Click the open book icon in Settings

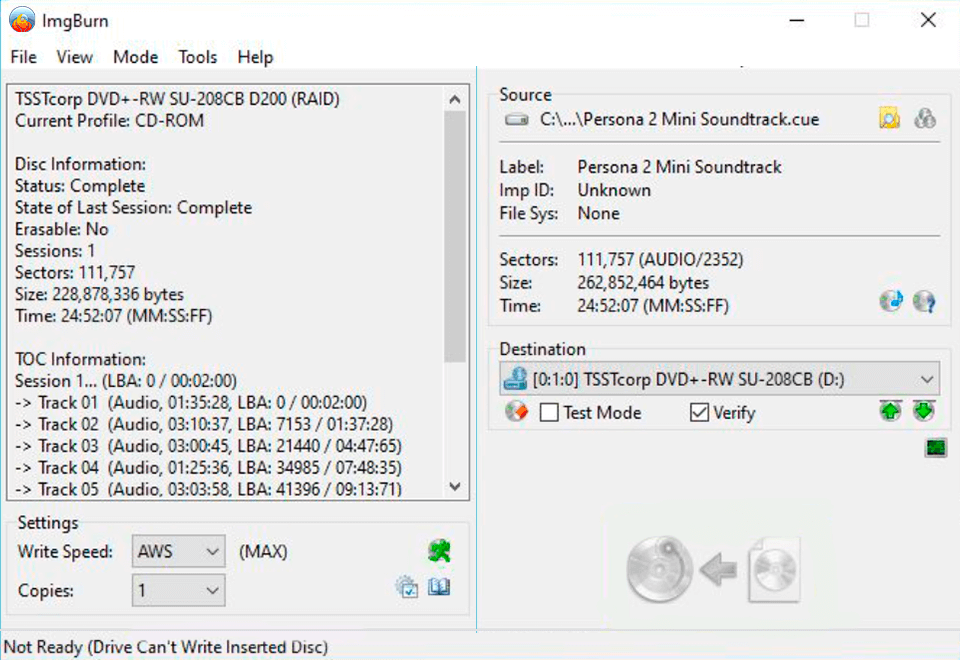(439, 588)
